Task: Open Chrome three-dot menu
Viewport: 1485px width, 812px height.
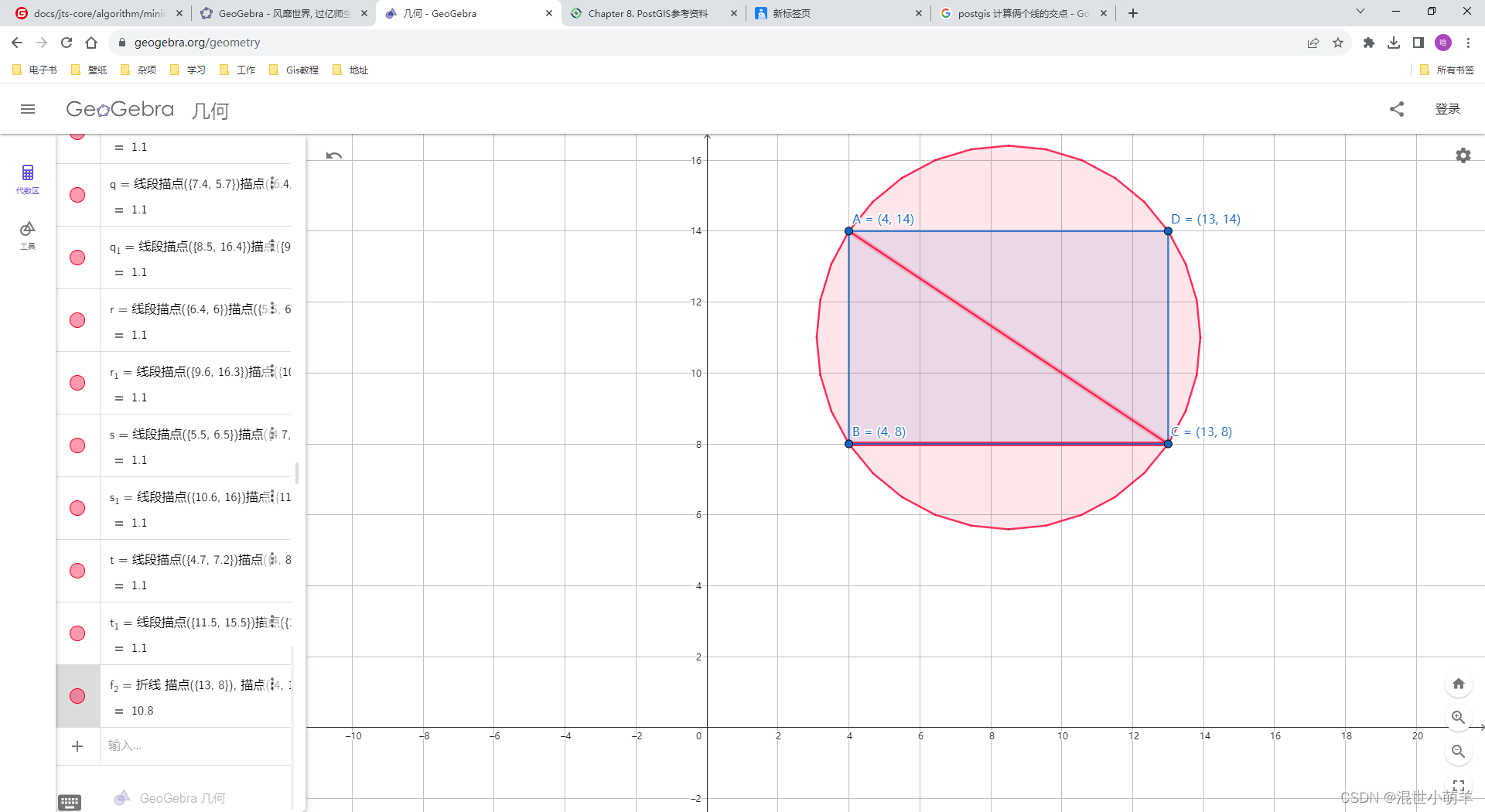Action: click(x=1468, y=43)
